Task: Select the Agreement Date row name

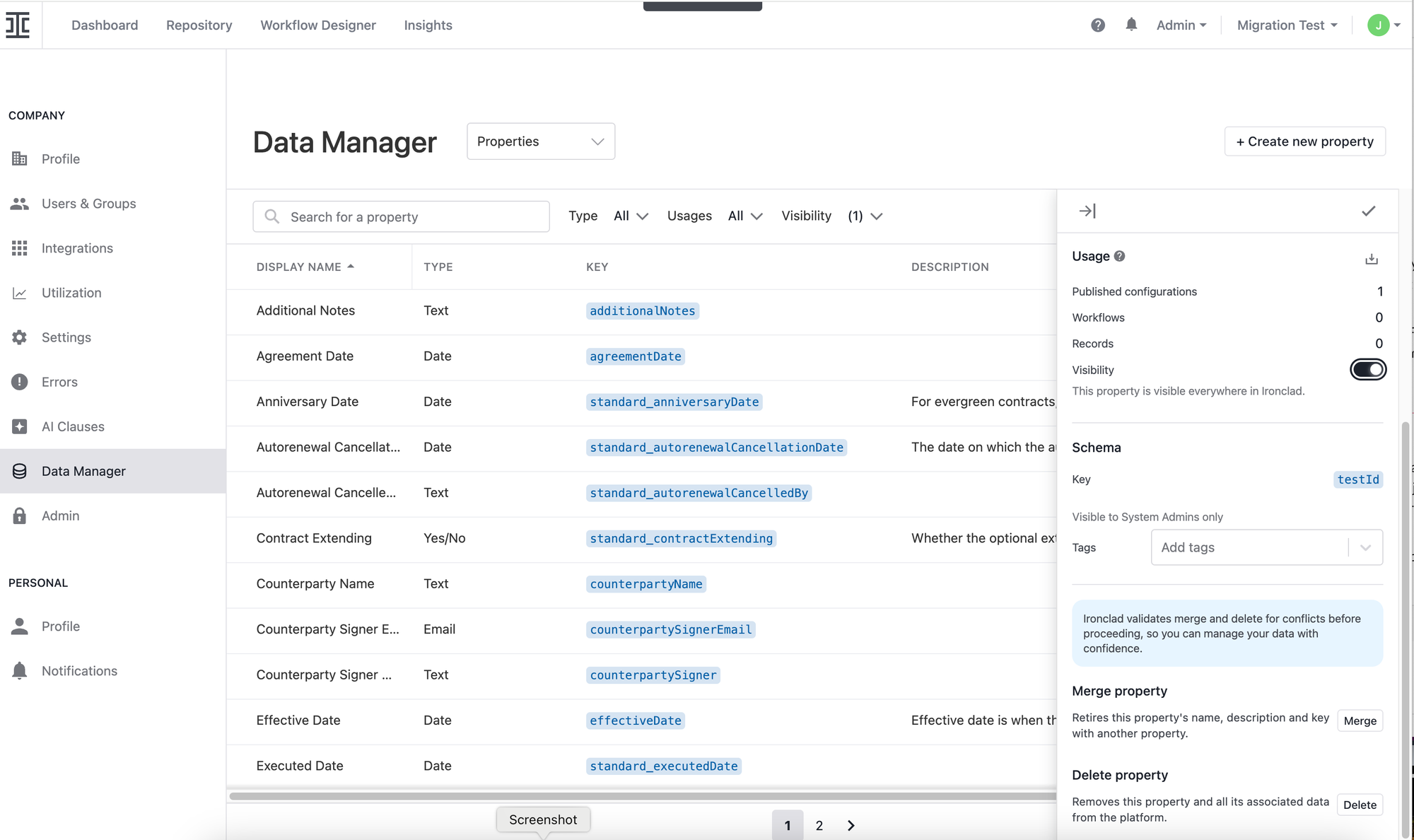Action: (305, 356)
